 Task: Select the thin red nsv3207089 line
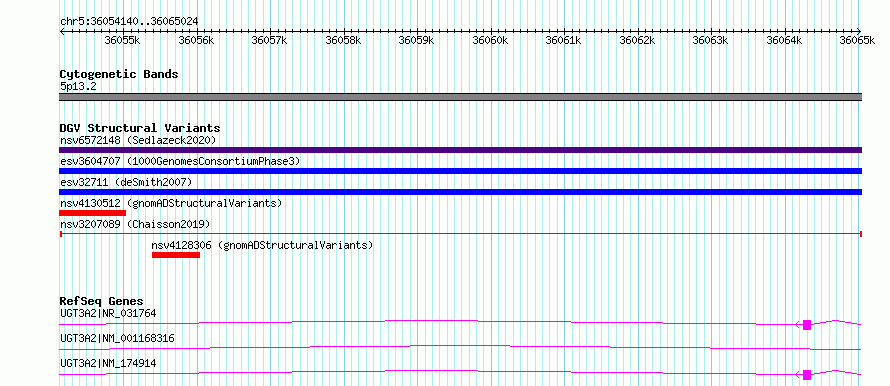460,233
